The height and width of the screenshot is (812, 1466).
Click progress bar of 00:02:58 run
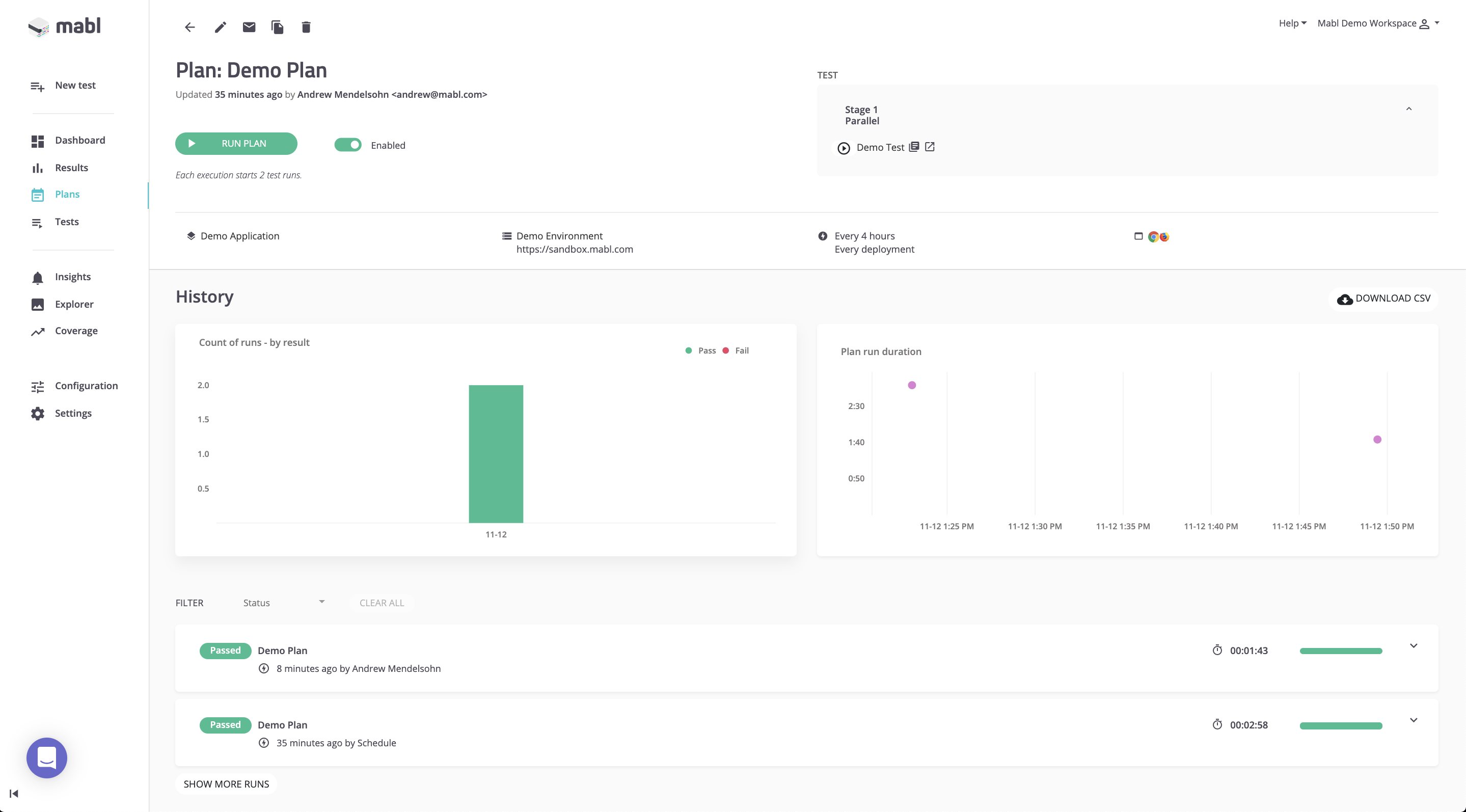tap(1340, 725)
